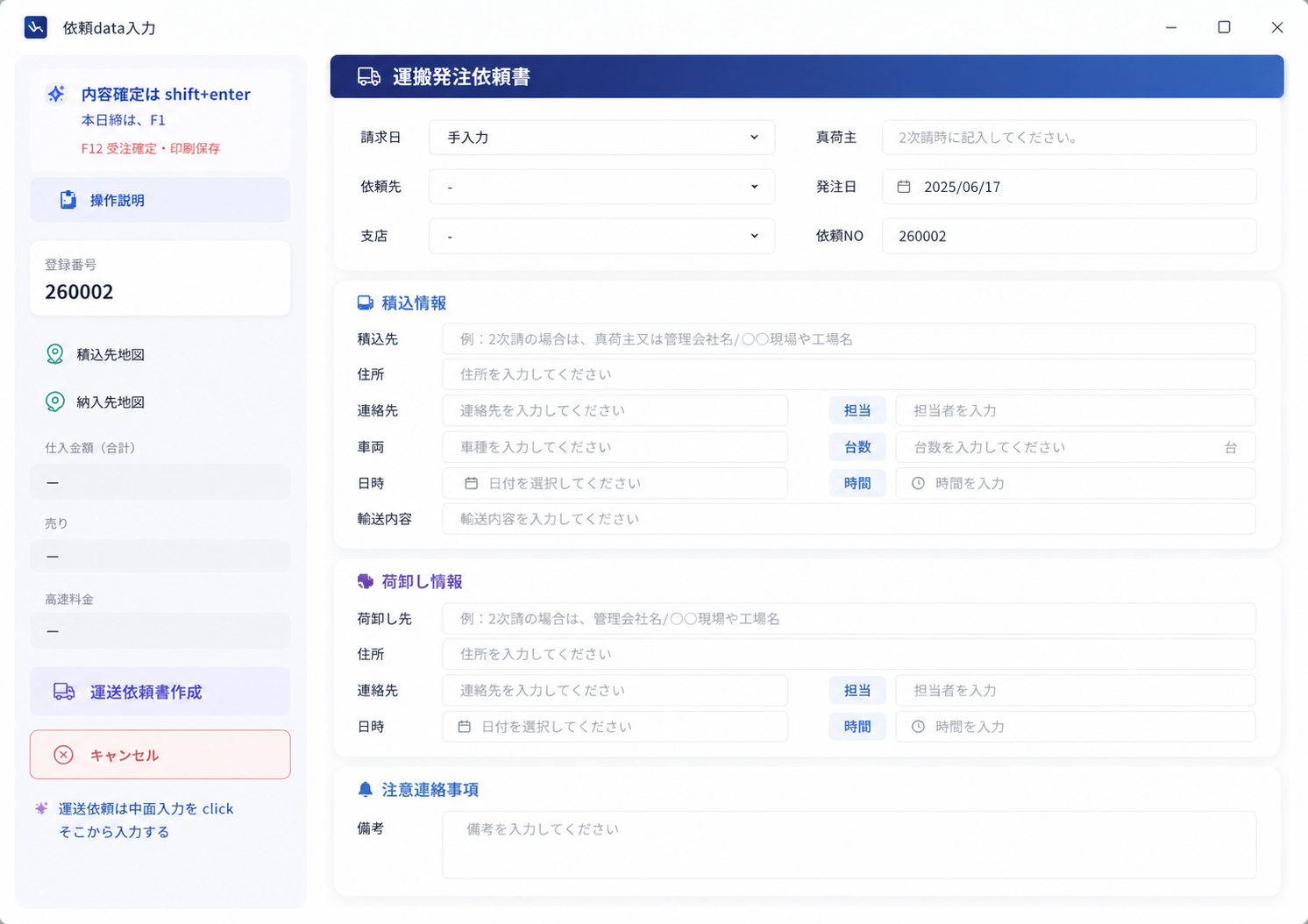Click the 高速料金 value field

pyautogui.click(x=160, y=631)
